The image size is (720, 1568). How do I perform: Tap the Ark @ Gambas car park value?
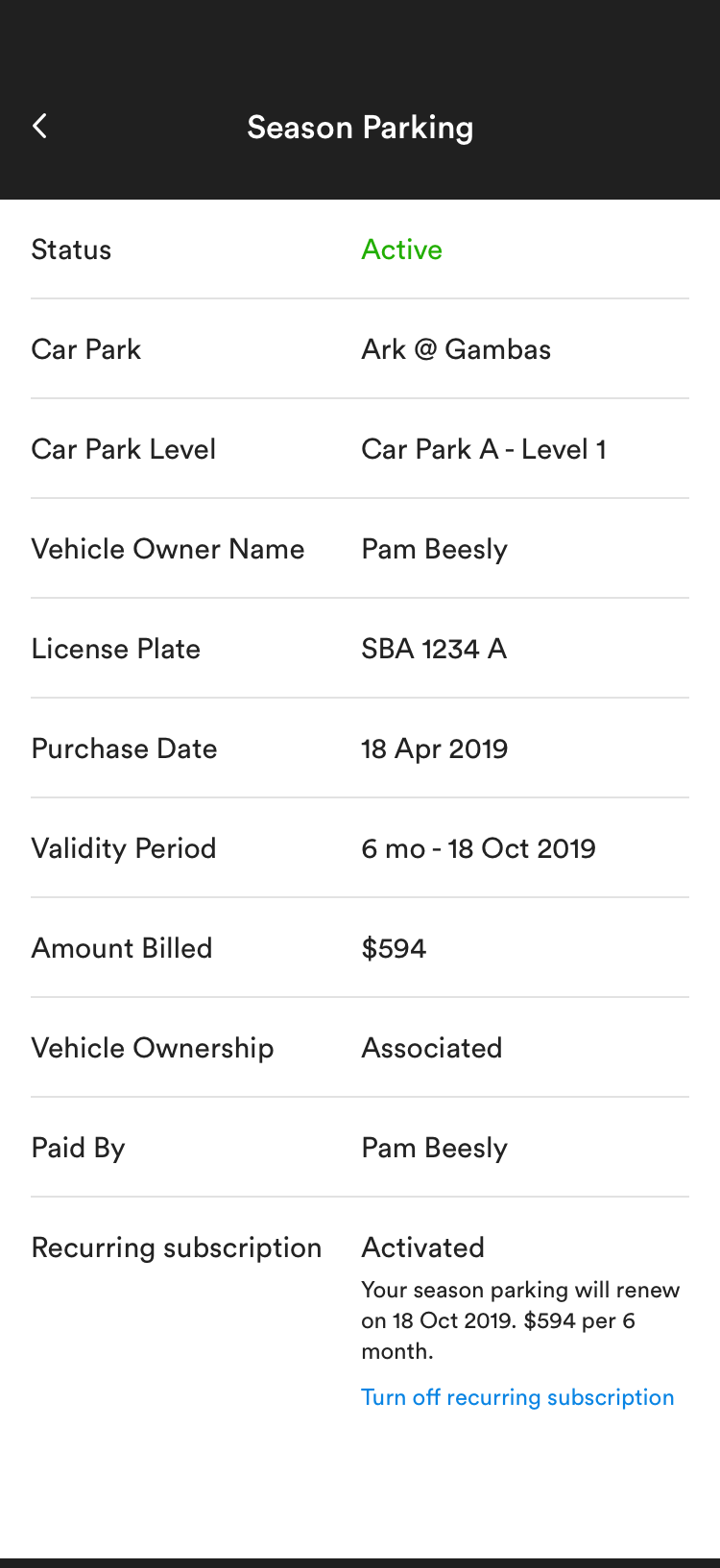point(456,349)
